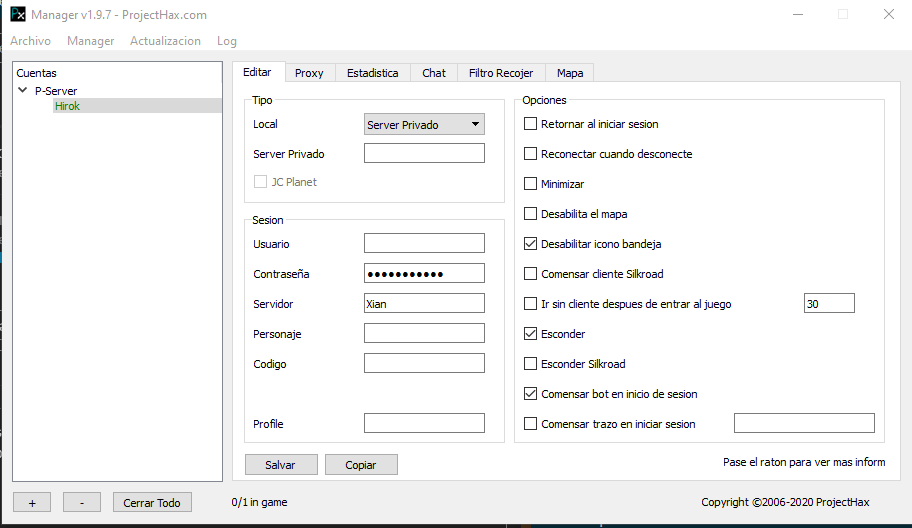912x528 pixels.
Task: Click the ProjectHax app icon in title bar
Action: coord(18,14)
